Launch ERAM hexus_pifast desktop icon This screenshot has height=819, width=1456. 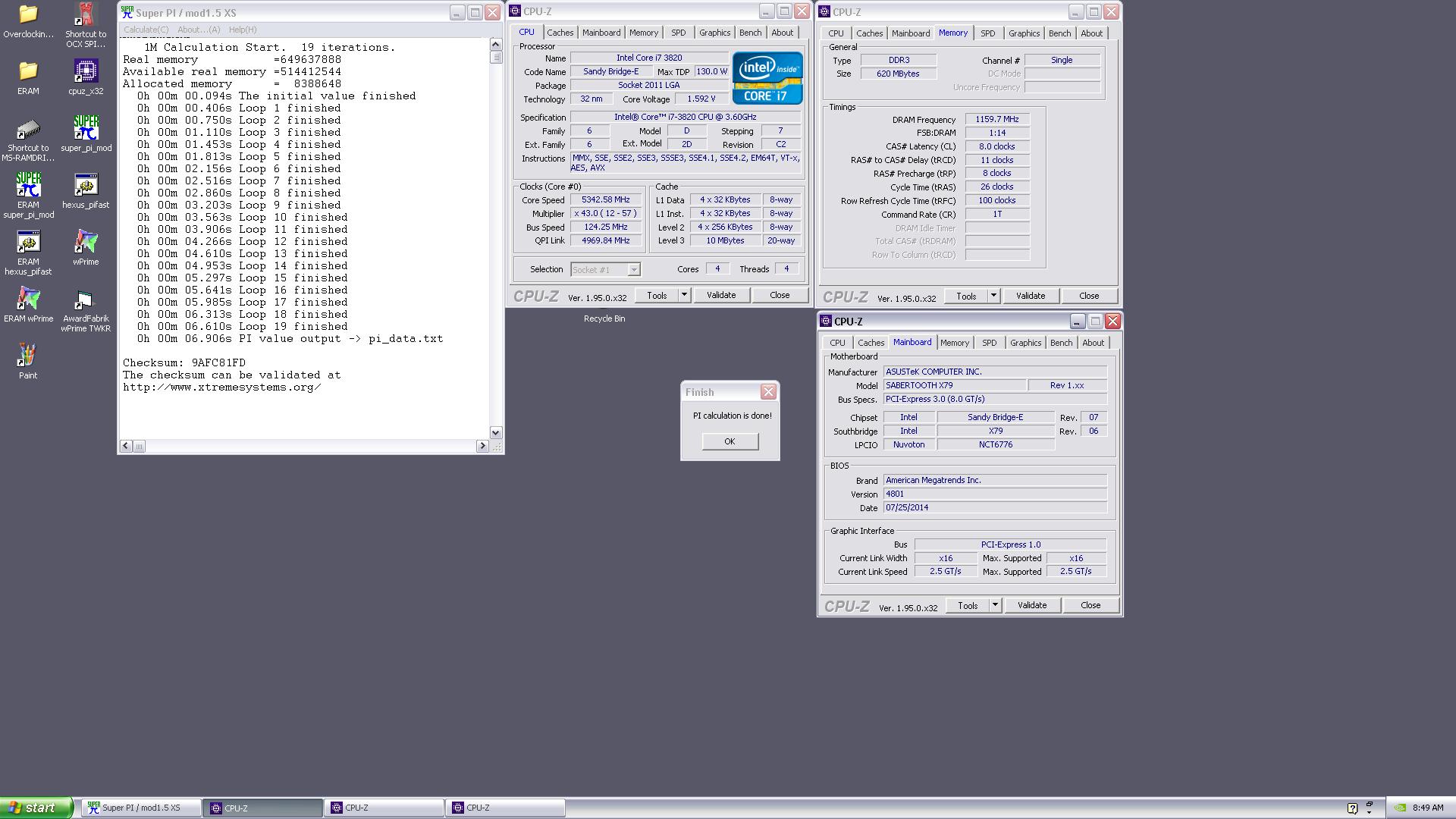pyautogui.click(x=28, y=253)
